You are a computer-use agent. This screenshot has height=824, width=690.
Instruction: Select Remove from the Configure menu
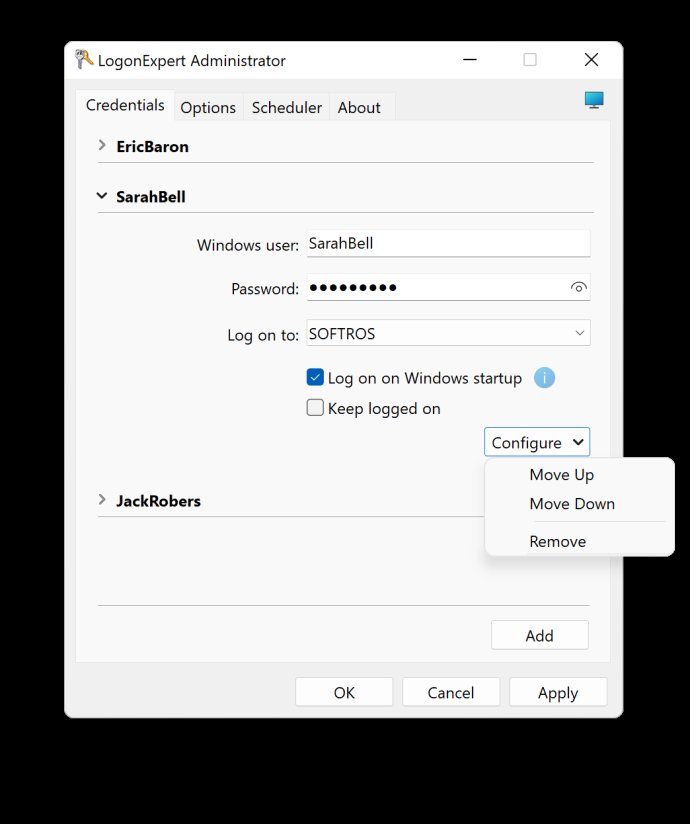(558, 541)
